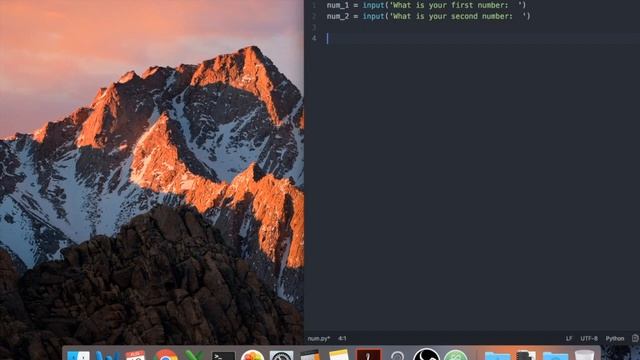Click line number 4 in the gutter
640x360 pixels.
[x=314, y=38]
